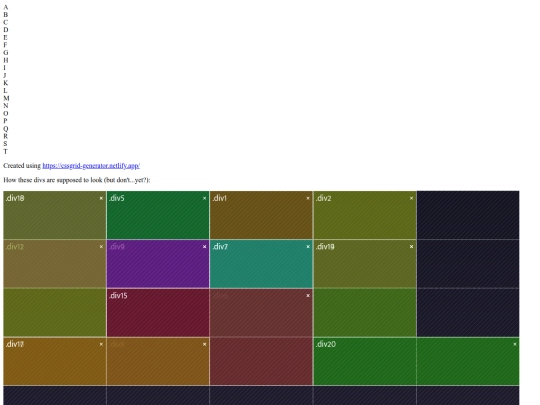Click the letter F line

click(x=6, y=45)
